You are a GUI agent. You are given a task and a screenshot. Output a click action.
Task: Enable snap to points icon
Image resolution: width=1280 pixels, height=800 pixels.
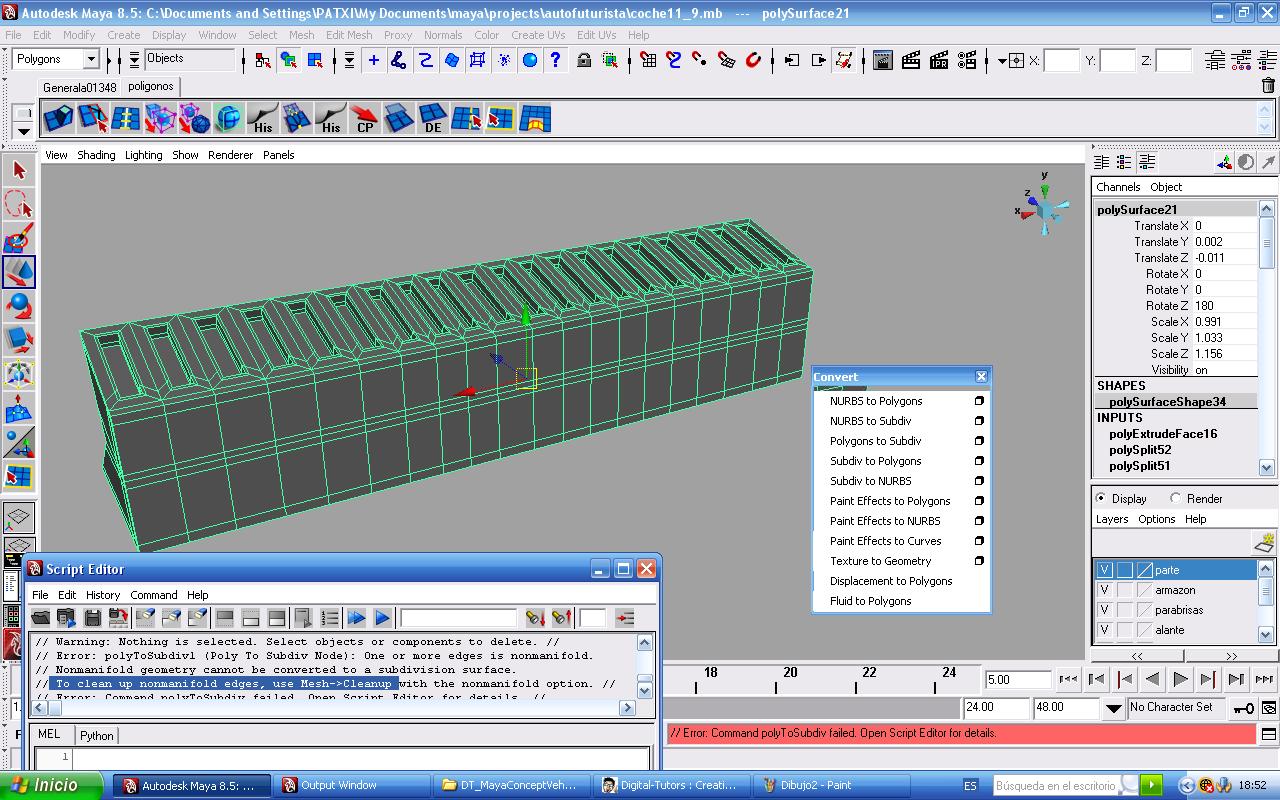point(700,60)
